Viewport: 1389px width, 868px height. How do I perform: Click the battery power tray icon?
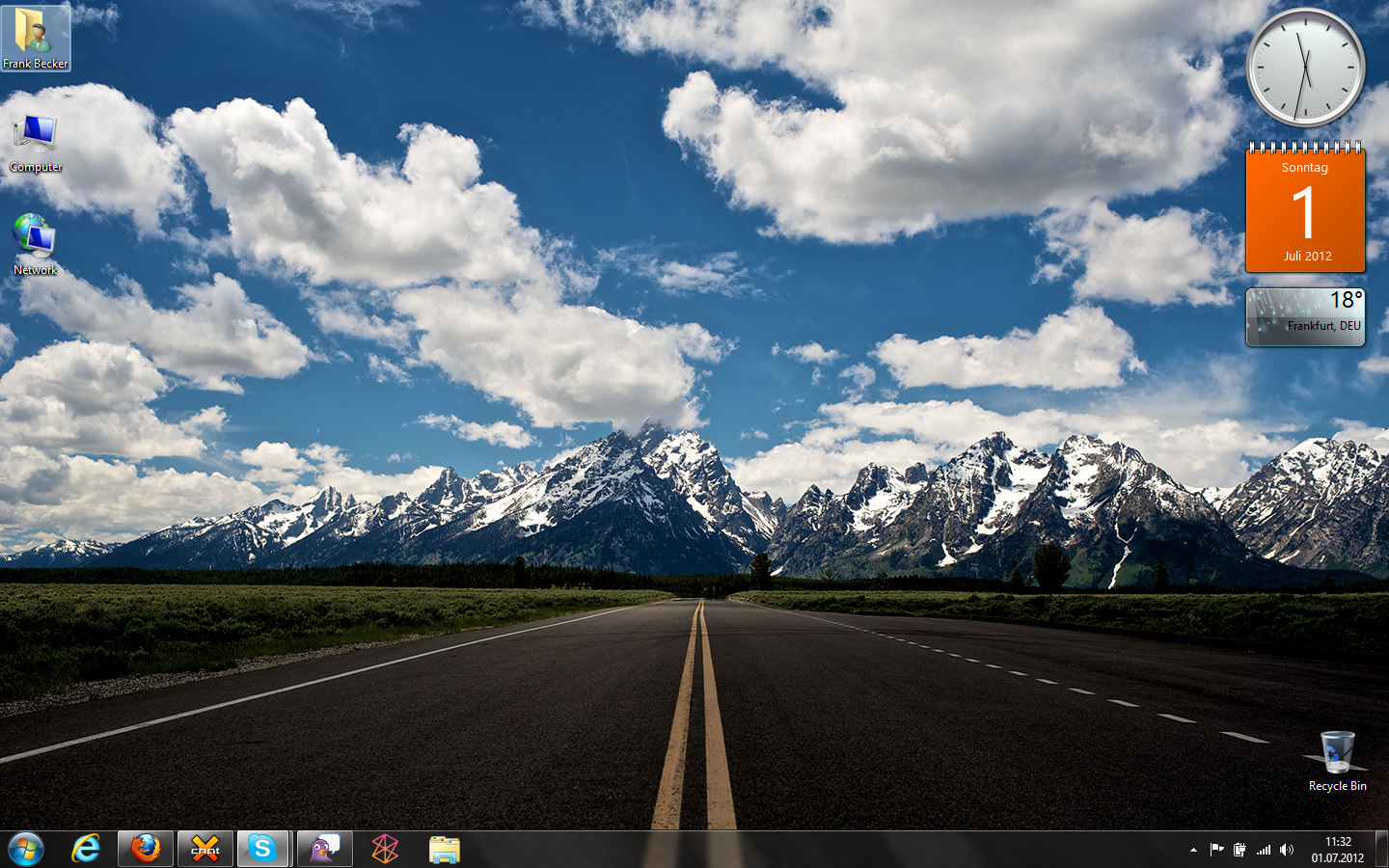click(1239, 850)
